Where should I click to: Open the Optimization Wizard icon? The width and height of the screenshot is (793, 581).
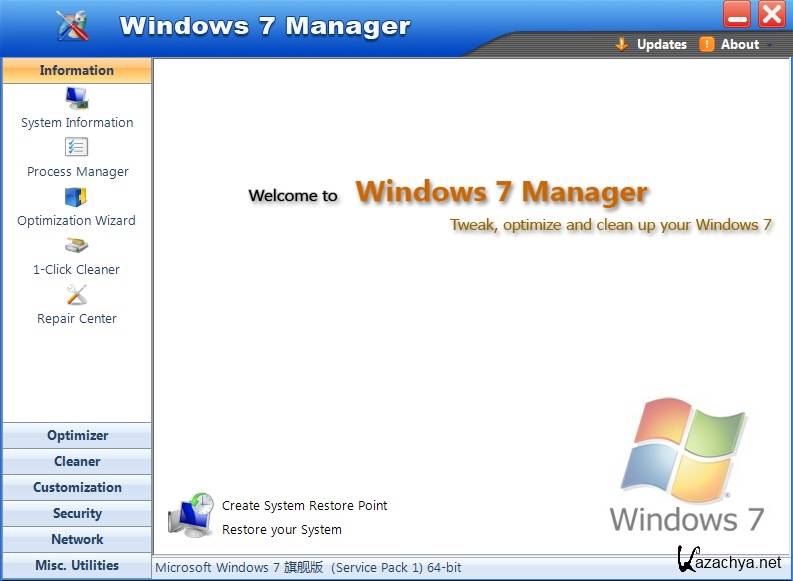pos(77,196)
